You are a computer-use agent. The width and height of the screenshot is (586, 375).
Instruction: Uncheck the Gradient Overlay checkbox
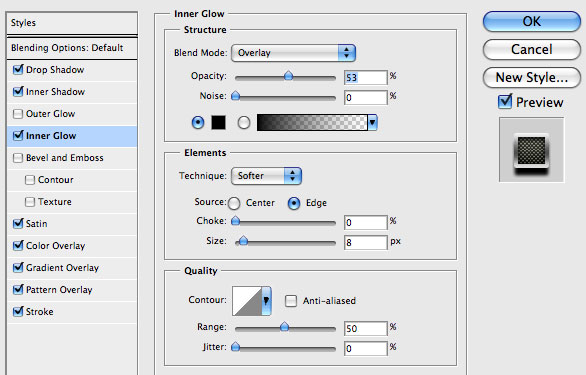18,268
